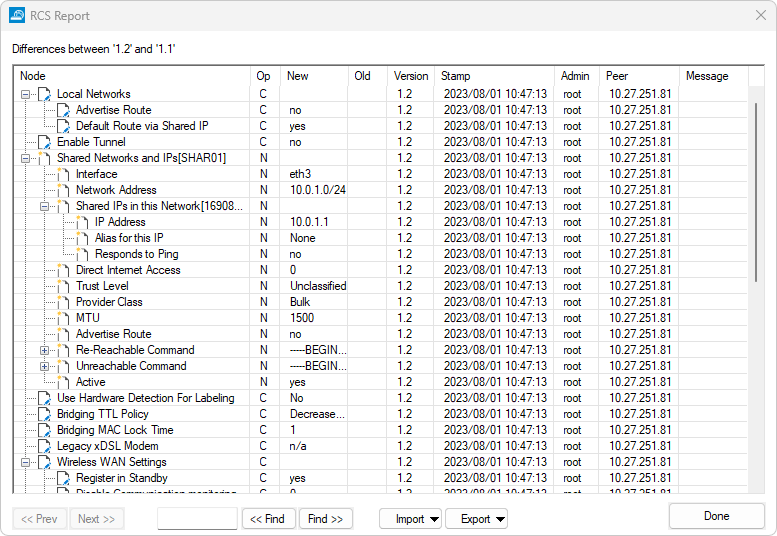This screenshot has width=777, height=536.
Task: Select the Bulk Provider Class value
Action: (300, 302)
